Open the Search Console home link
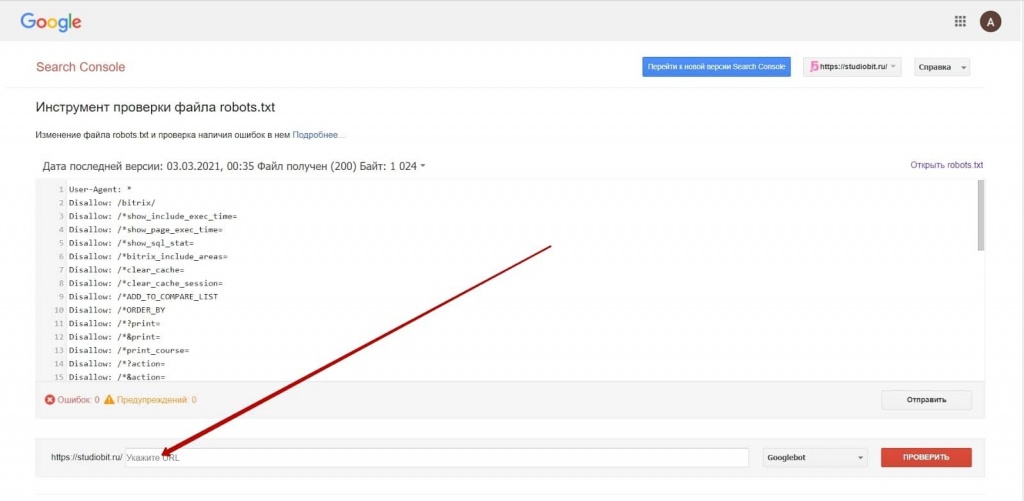1024x501 pixels. tap(80, 67)
